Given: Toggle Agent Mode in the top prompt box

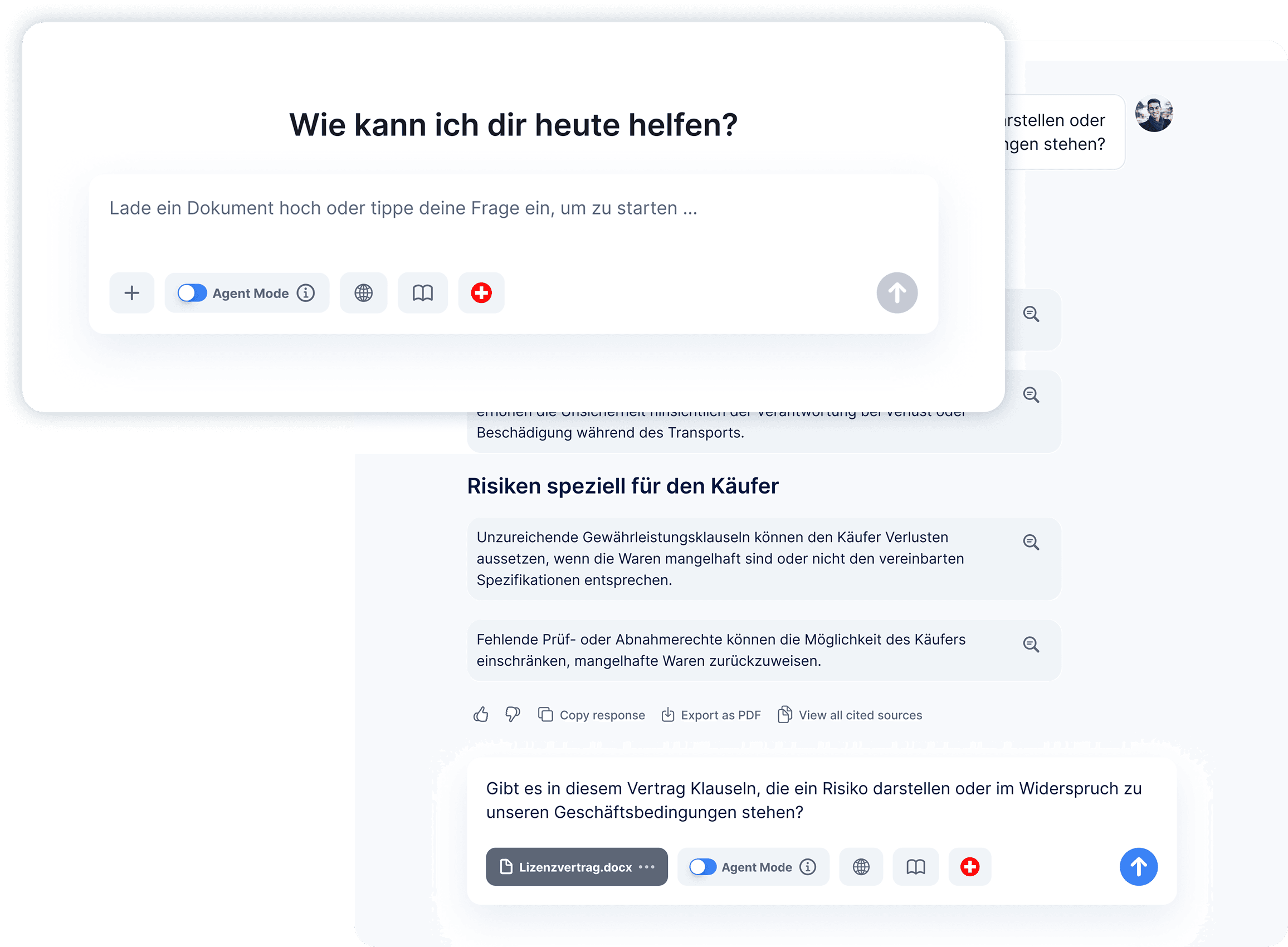Looking at the screenshot, I should (192, 293).
